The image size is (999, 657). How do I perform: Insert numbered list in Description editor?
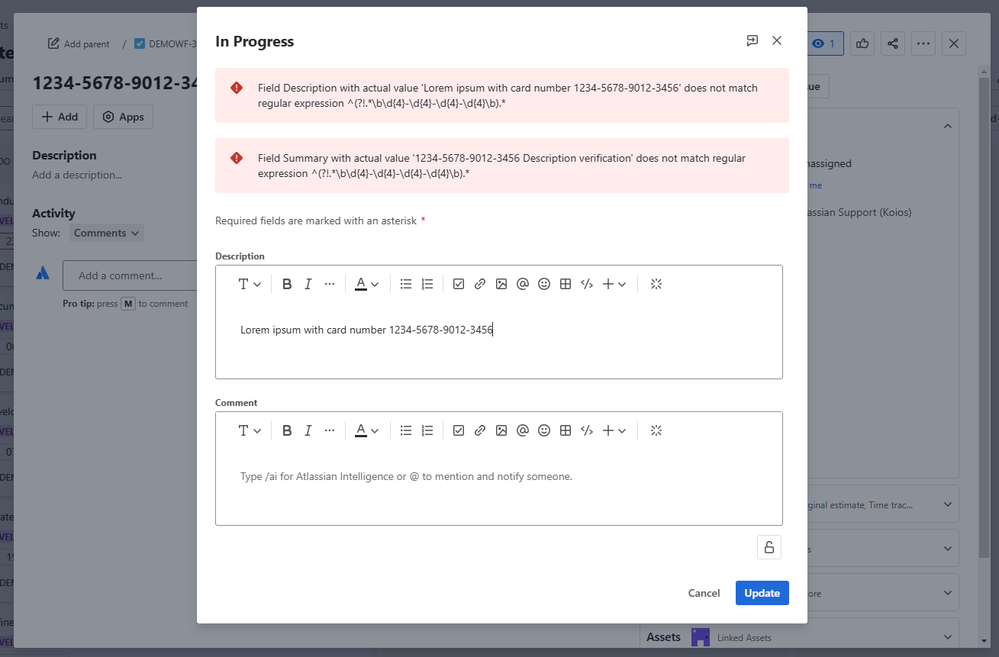pyautogui.click(x=428, y=284)
